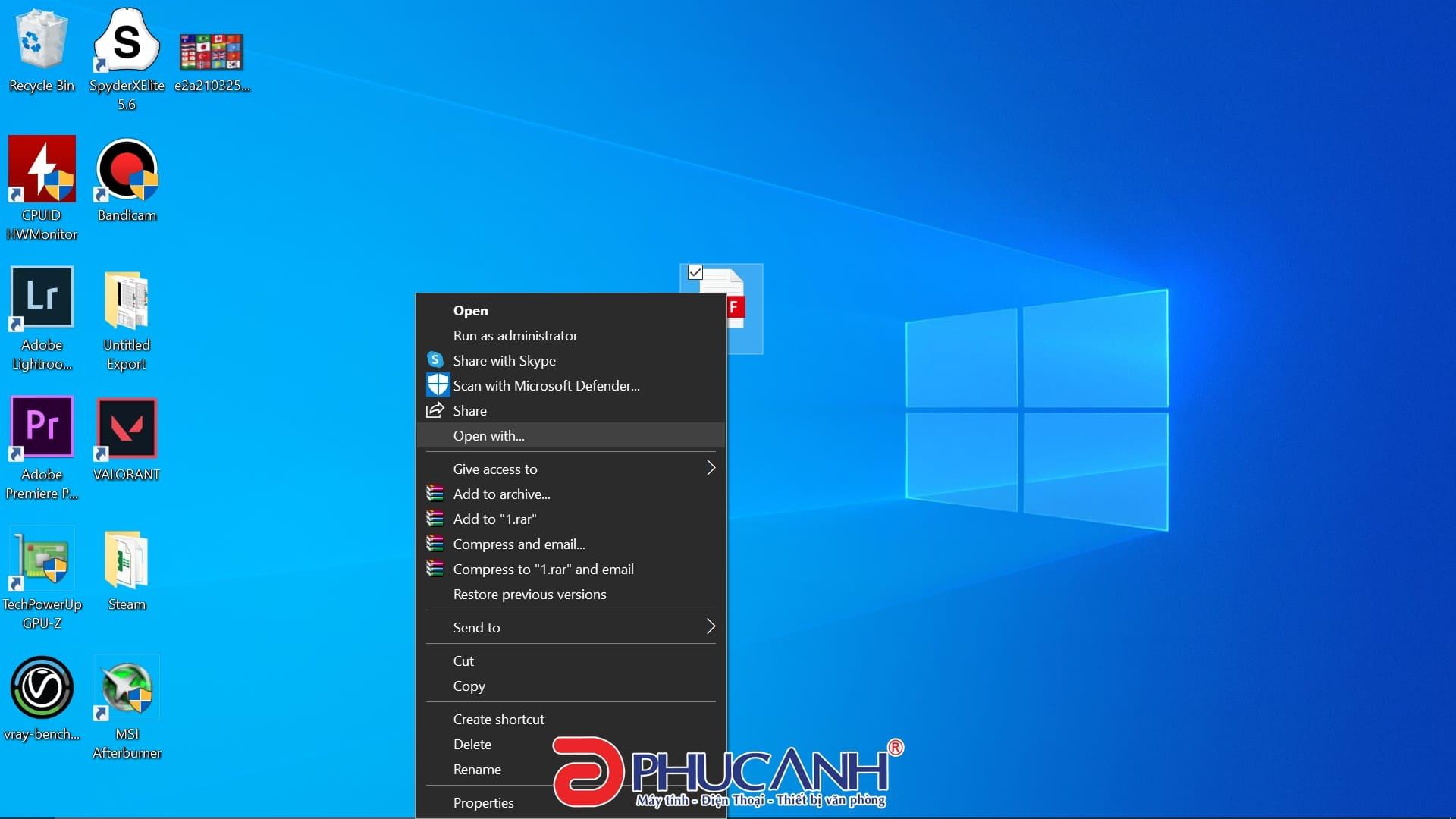Choose the Send to menu entry
1456x819 pixels.
pyautogui.click(x=570, y=627)
